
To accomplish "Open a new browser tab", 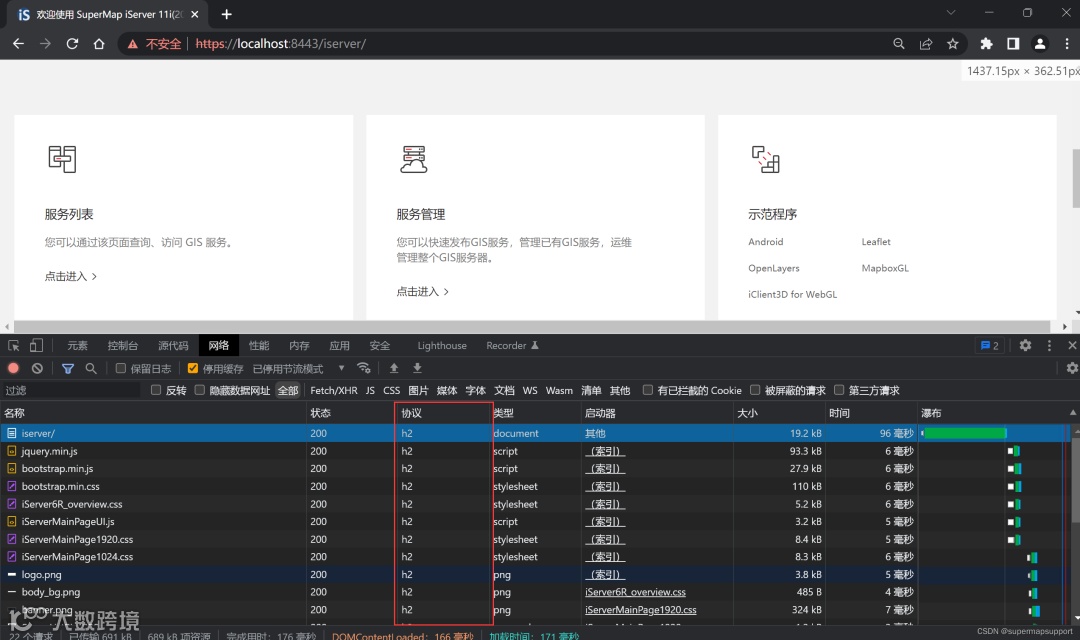I will click(x=227, y=14).
